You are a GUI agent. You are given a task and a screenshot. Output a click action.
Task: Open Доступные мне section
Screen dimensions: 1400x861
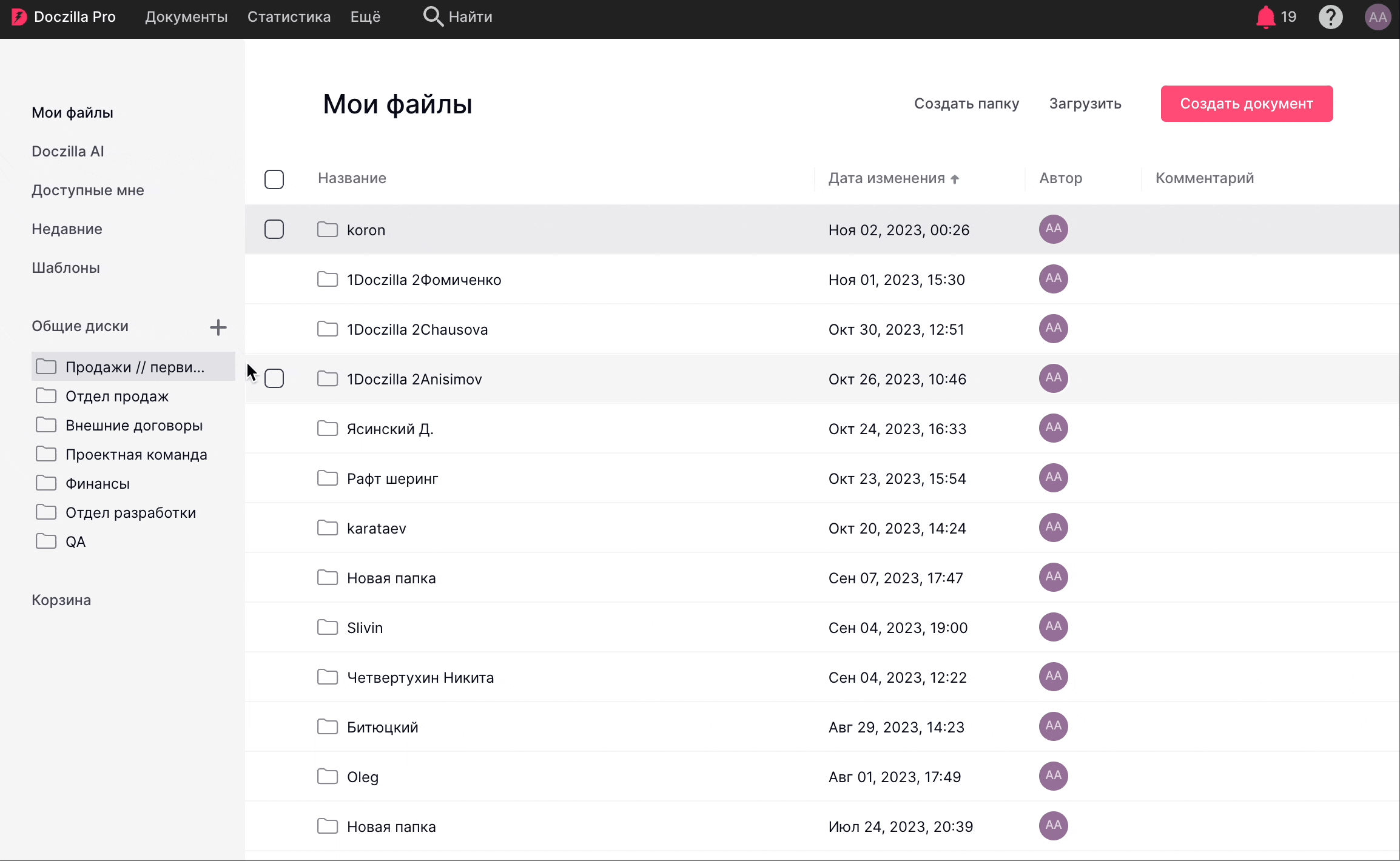(x=88, y=190)
